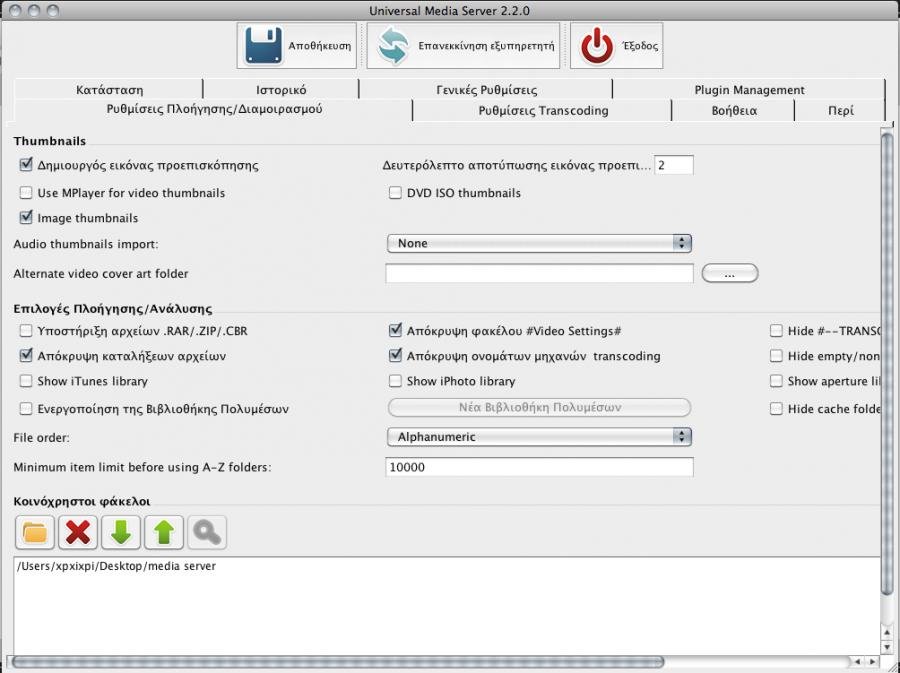Enable Show aperture library checkbox
900x673 pixels.
coord(776,381)
